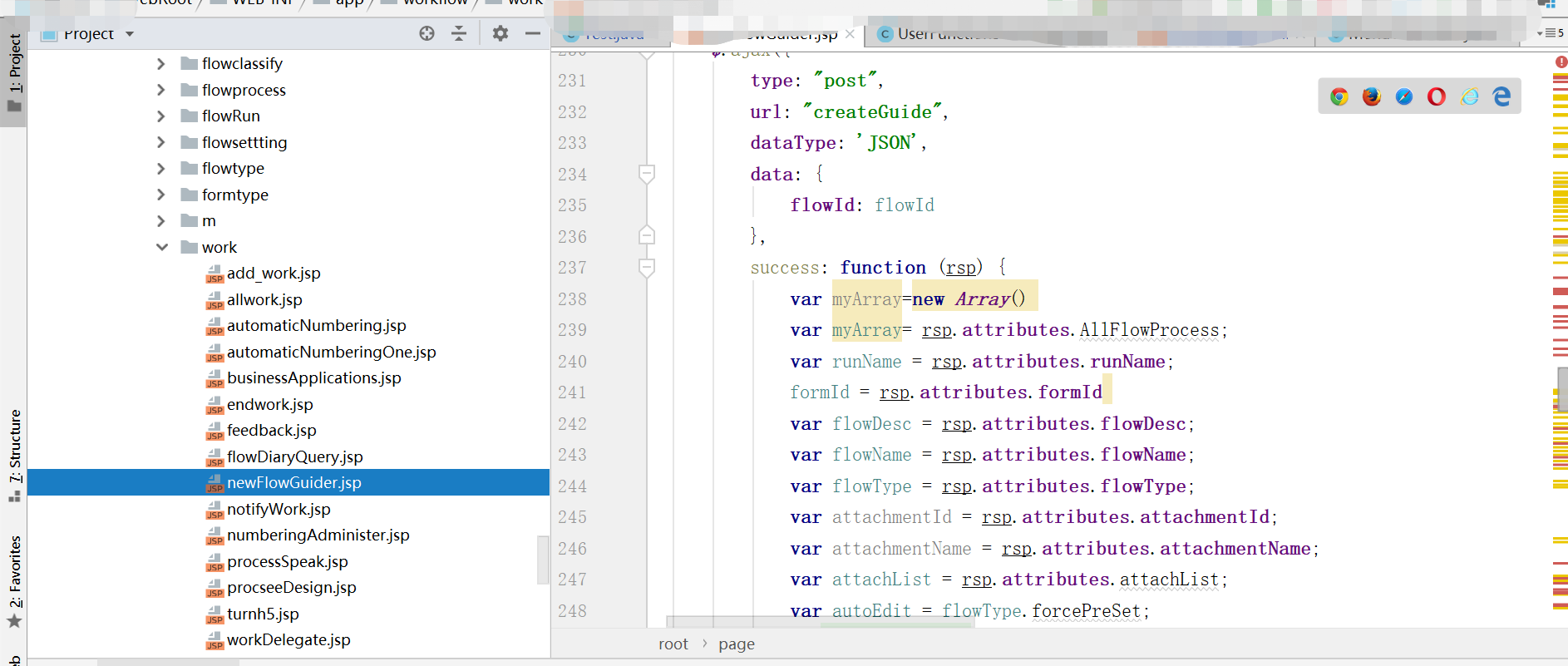Toggle code fold marker at line 234
Screen dimensions: 1568x666
pyautogui.click(x=647, y=174)
